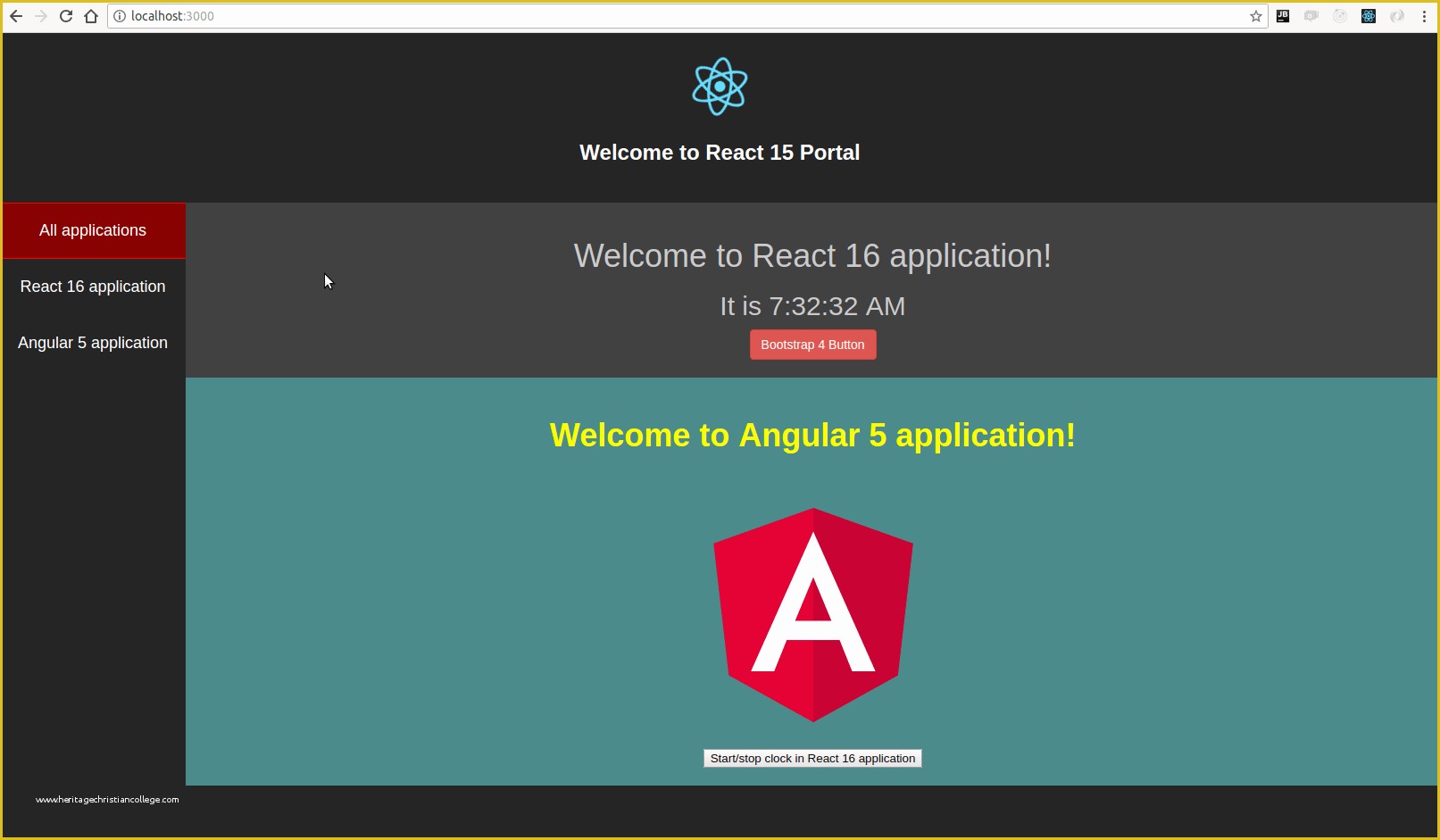Click the clock text It is 7:32:32 AM
This screenshot has width=1440, height=840.
812,306
